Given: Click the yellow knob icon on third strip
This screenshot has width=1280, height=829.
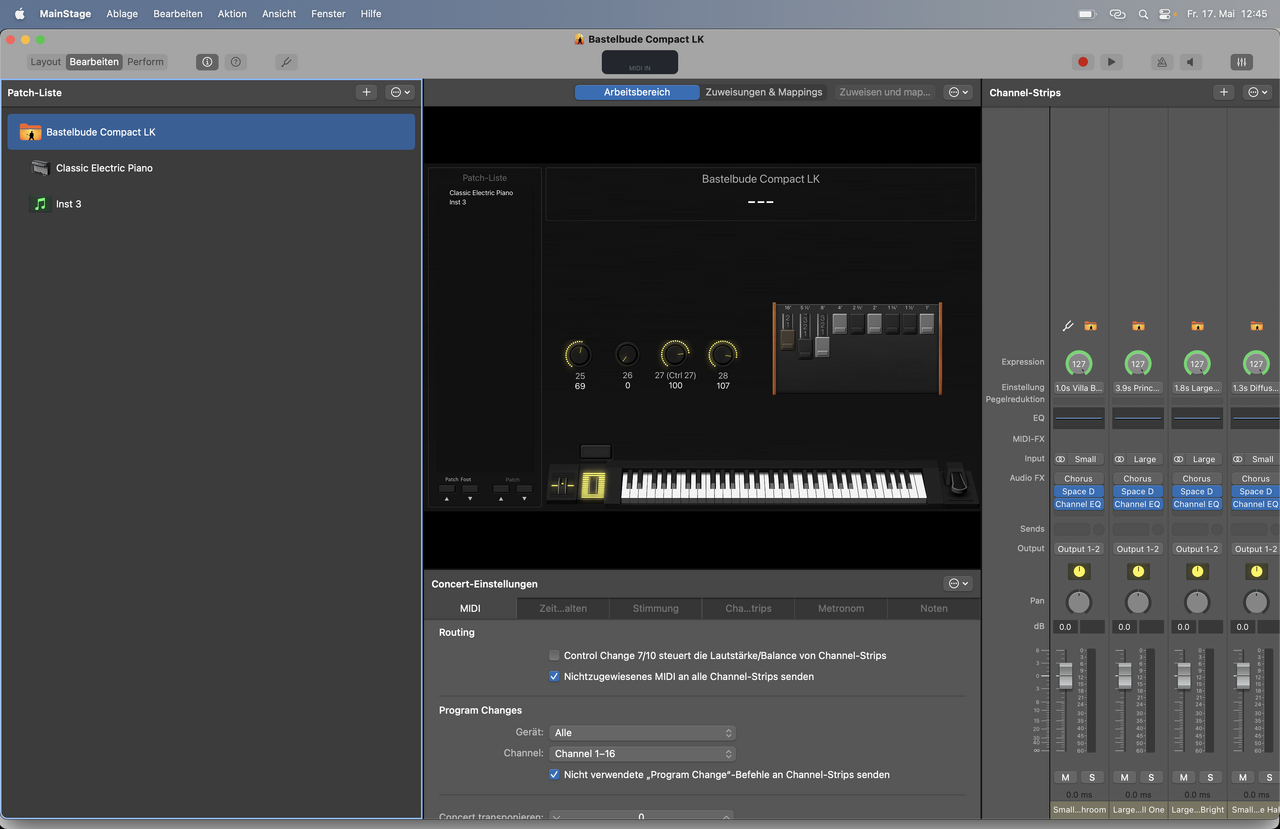Looking at the screenshot, I should [x=1197, y=572].
